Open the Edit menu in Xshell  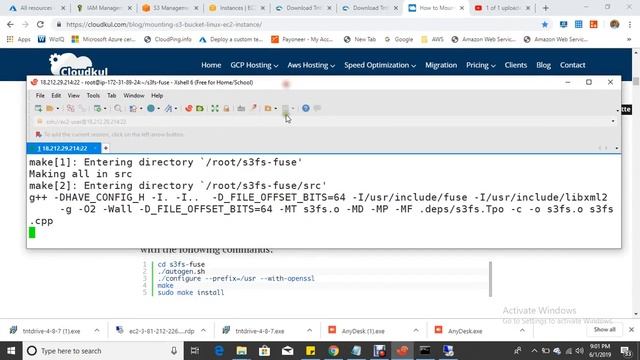point(56,96)
